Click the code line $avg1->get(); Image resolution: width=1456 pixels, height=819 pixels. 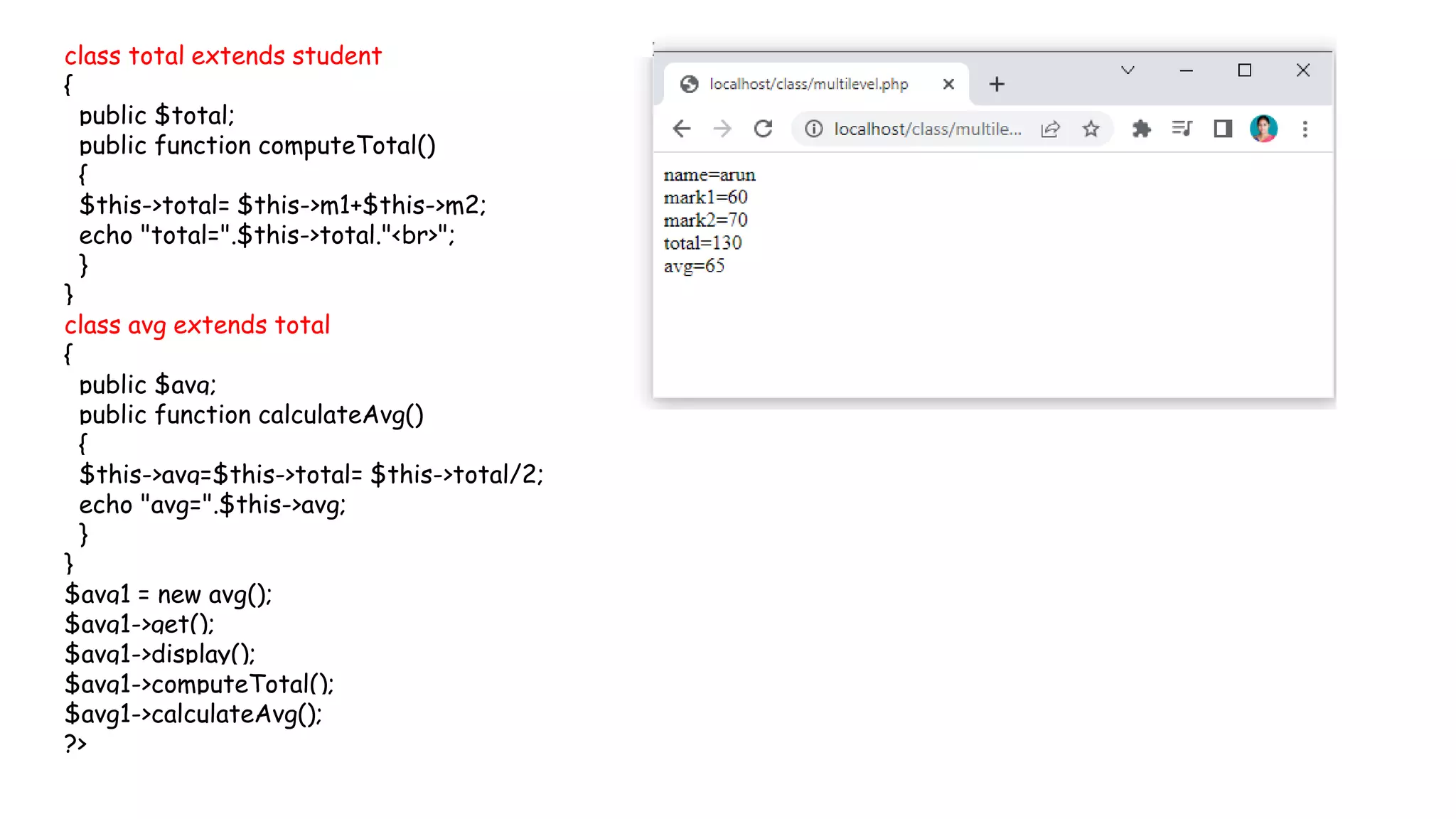click(139, 624)
